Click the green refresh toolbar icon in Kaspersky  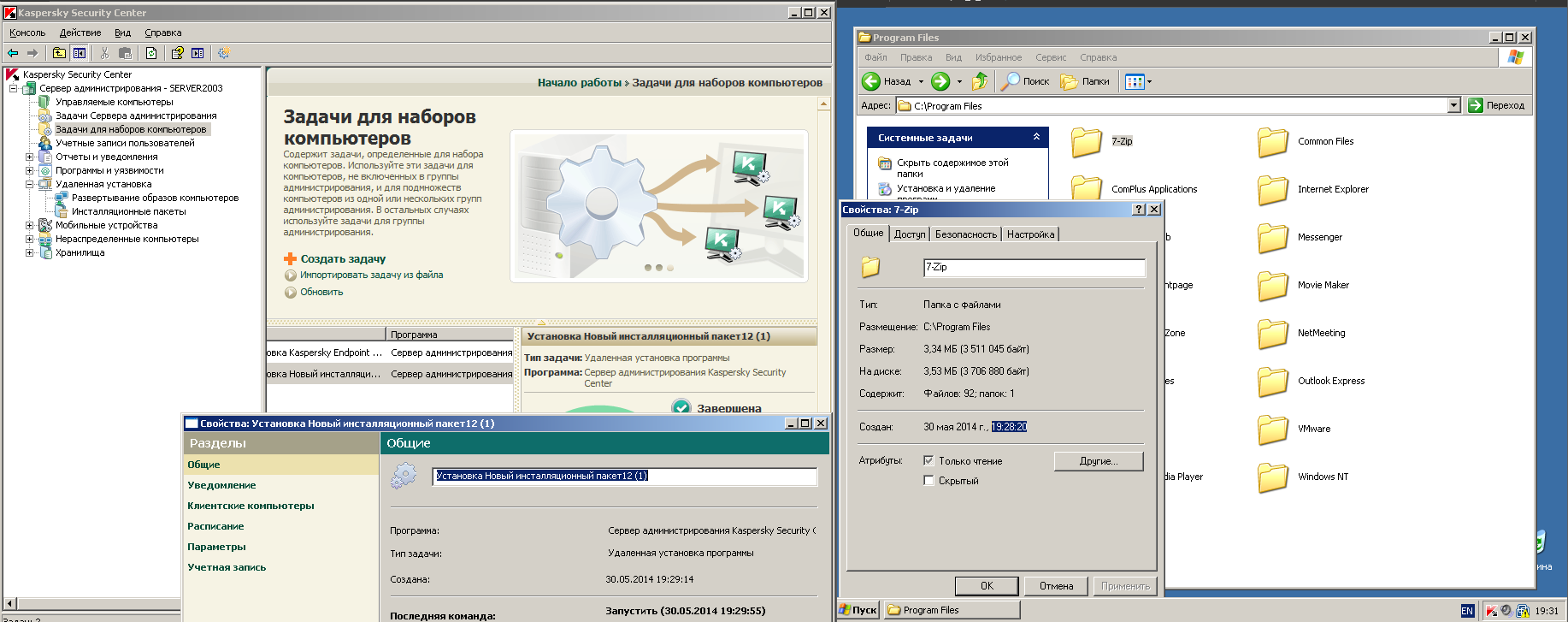[150, 53]
